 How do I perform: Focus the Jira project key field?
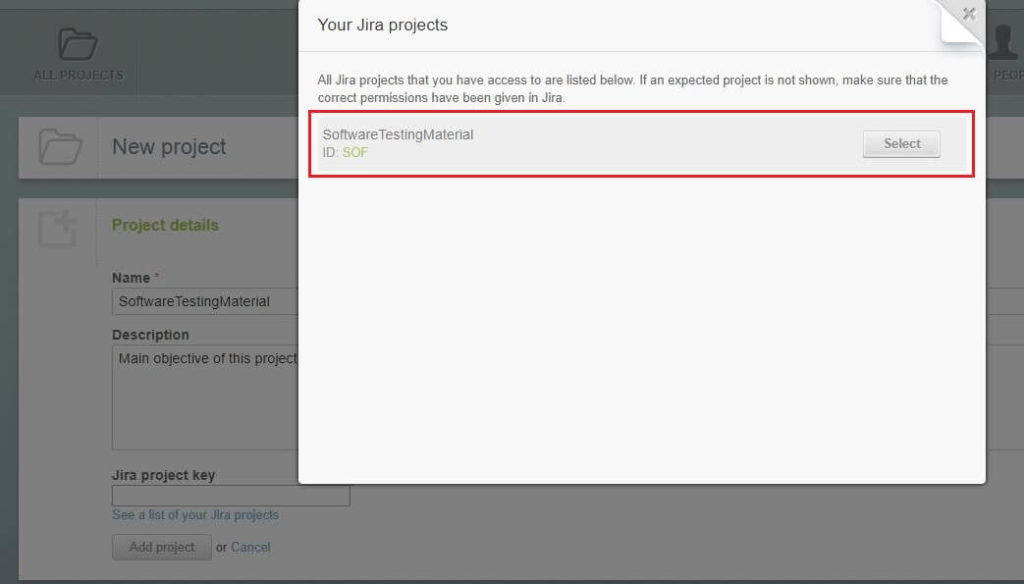(x=230, y=495)
